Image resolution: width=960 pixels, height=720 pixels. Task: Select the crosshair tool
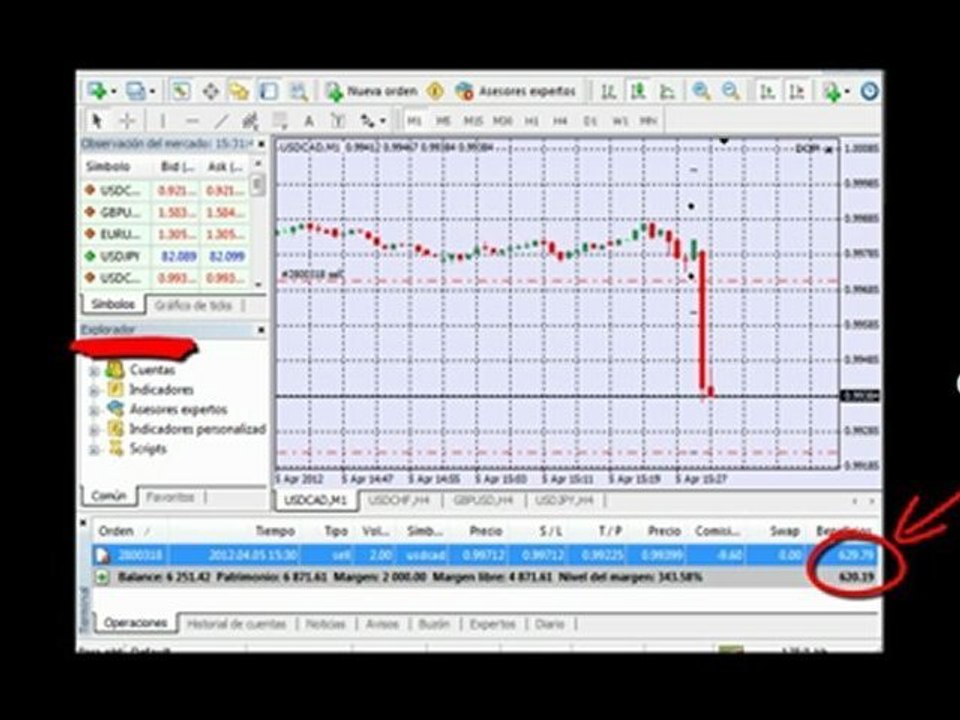click(x=127, y=121)
